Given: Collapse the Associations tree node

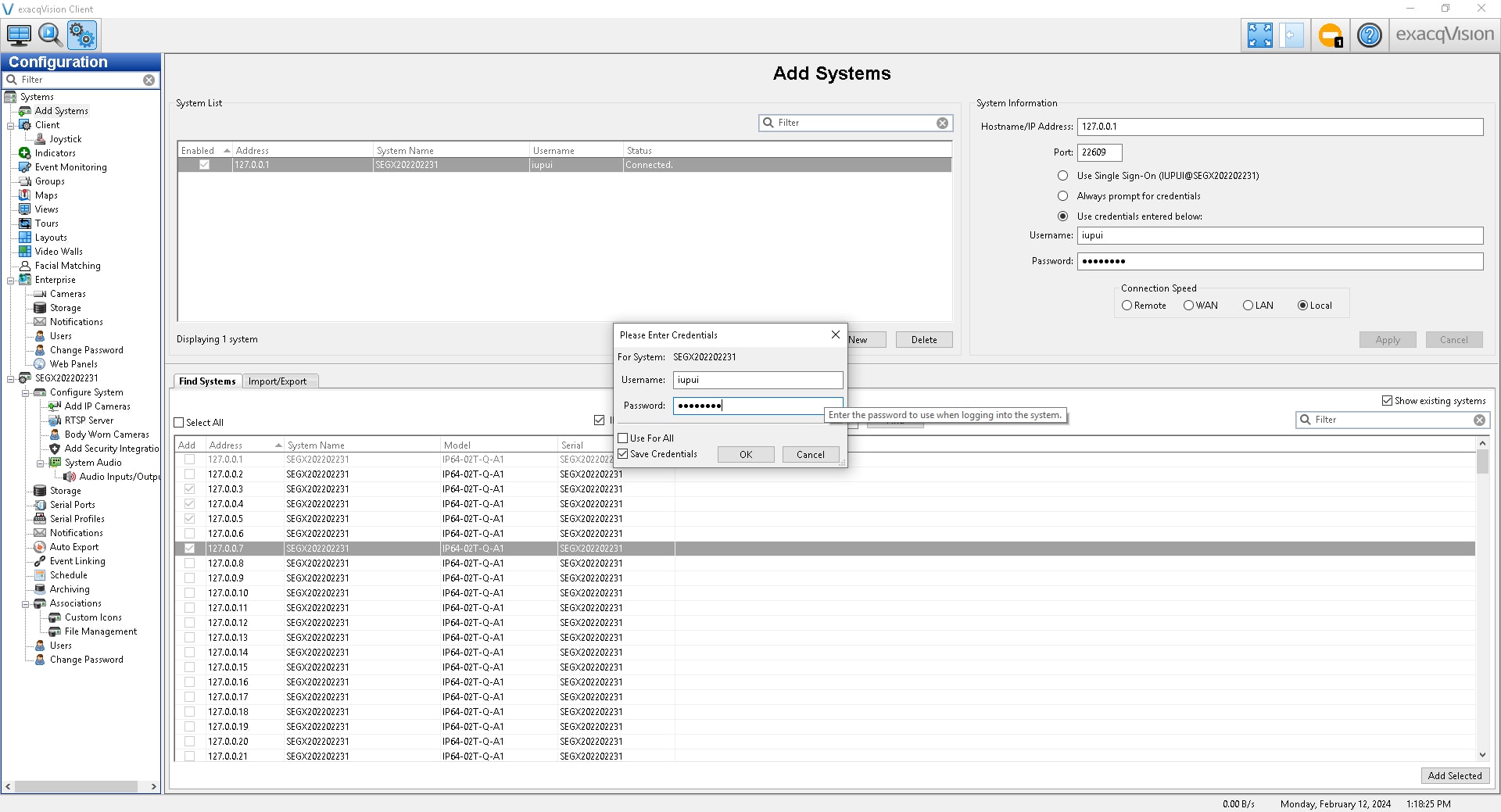Looking at the screenshot, I should (x=25, y=603).
